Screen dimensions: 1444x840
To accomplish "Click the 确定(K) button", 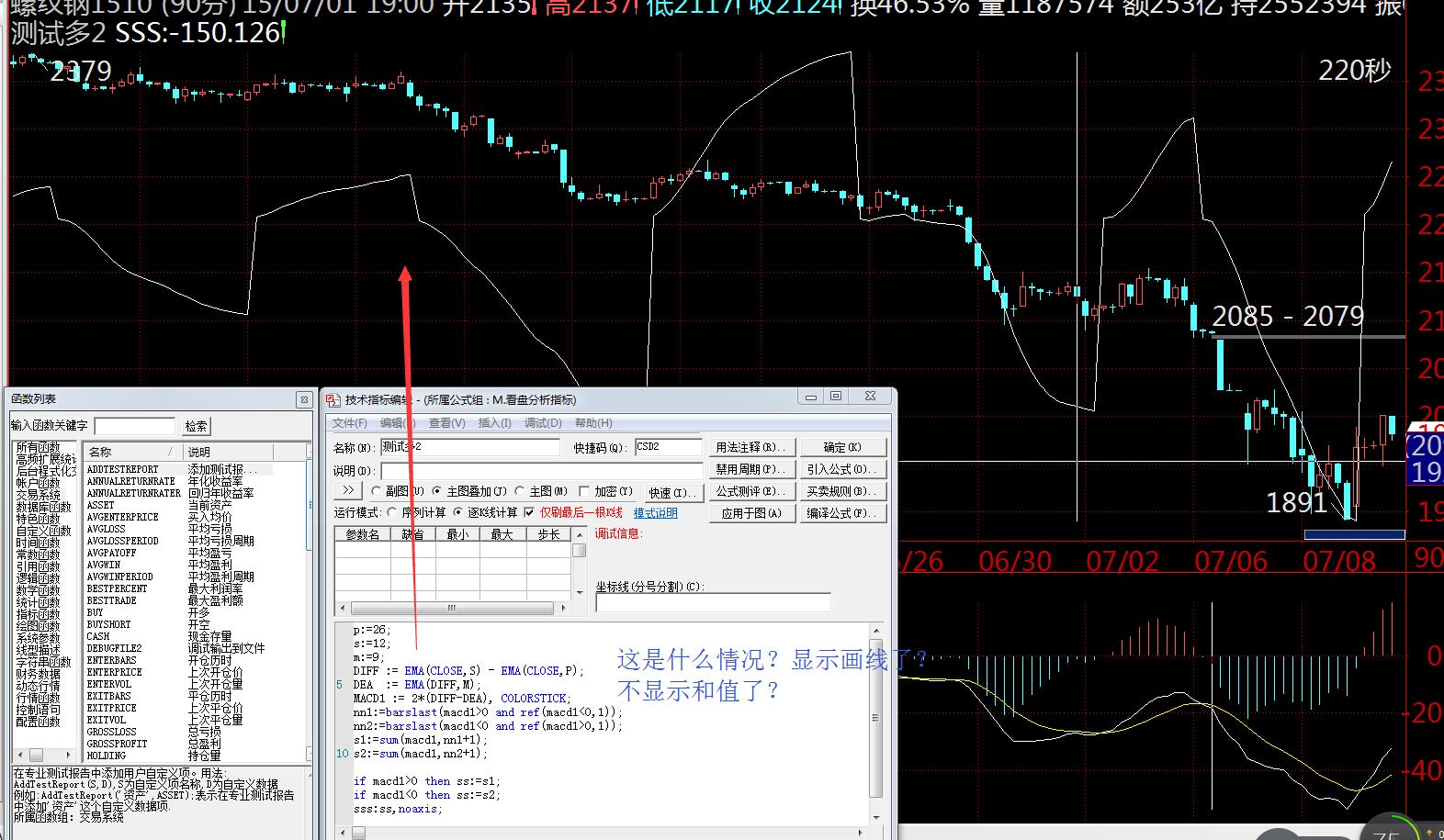I will pyautogui.click(x=843, y=447).
